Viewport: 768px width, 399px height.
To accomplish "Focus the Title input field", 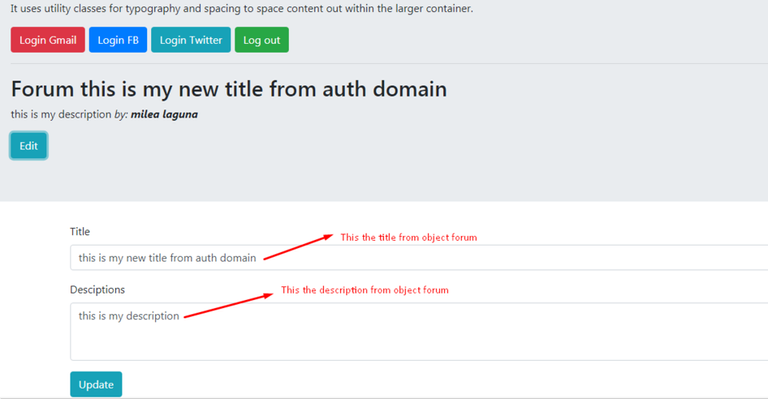I will tap(419, 258).
